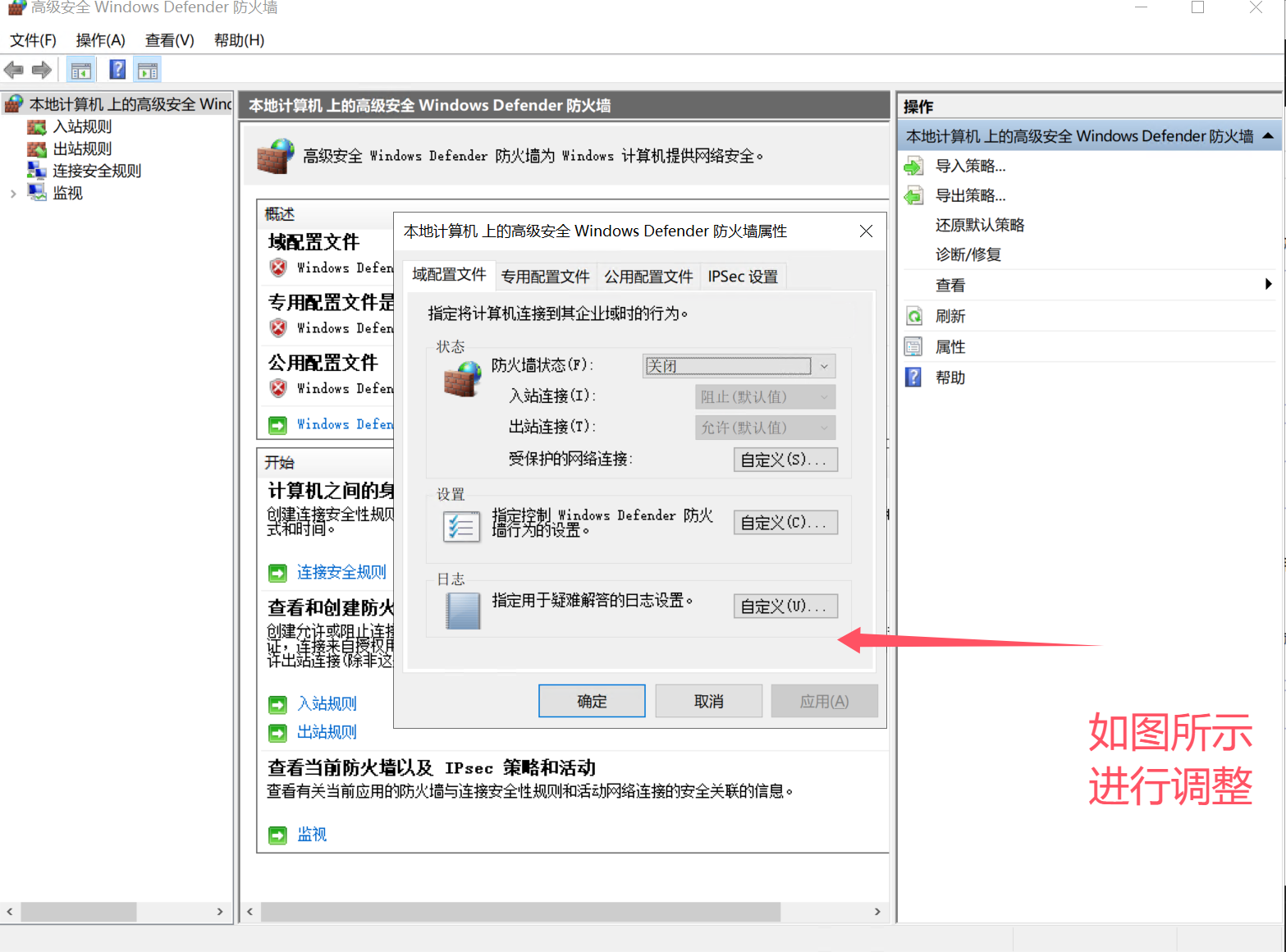Screen dimensions: 1286x952
Task: Open the 文件(F) menu
Action: pos(33,40)
